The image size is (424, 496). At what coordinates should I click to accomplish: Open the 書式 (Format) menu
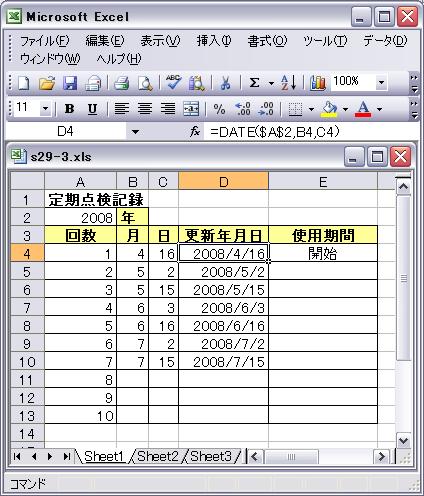[x=267, y=41]
